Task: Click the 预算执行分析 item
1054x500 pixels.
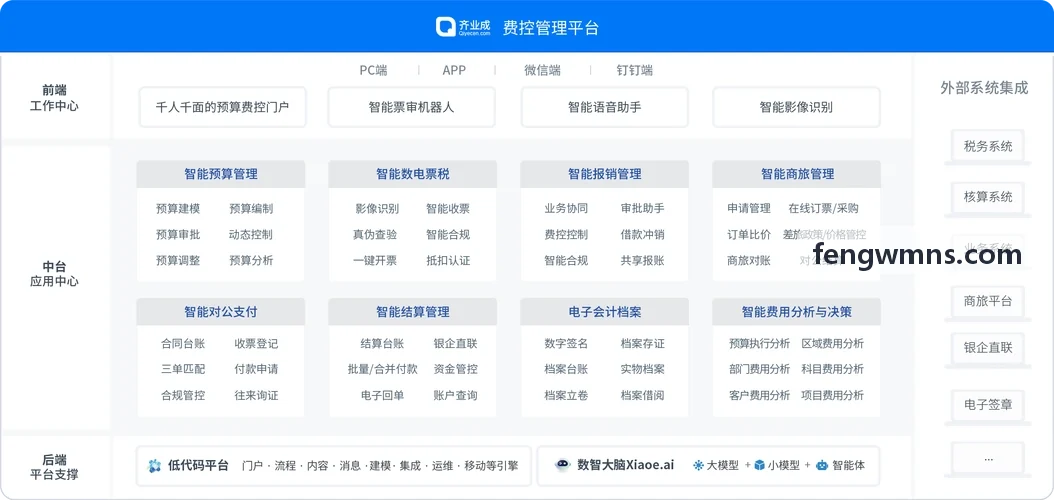Action: 760,343
